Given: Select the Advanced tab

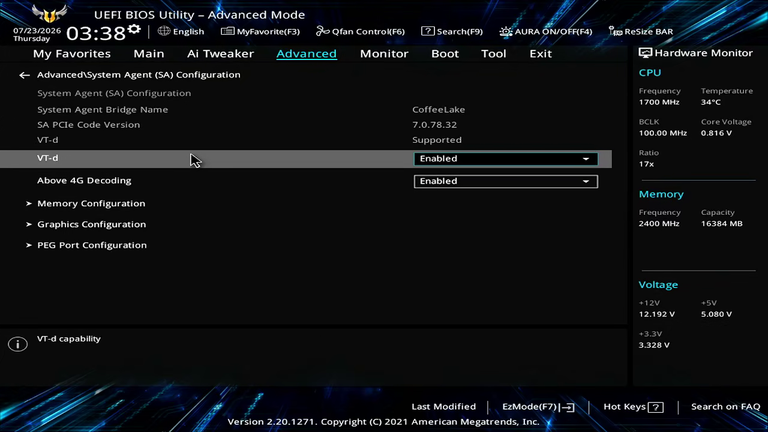Looking at the screenshot, I should [x=307, y=53].
